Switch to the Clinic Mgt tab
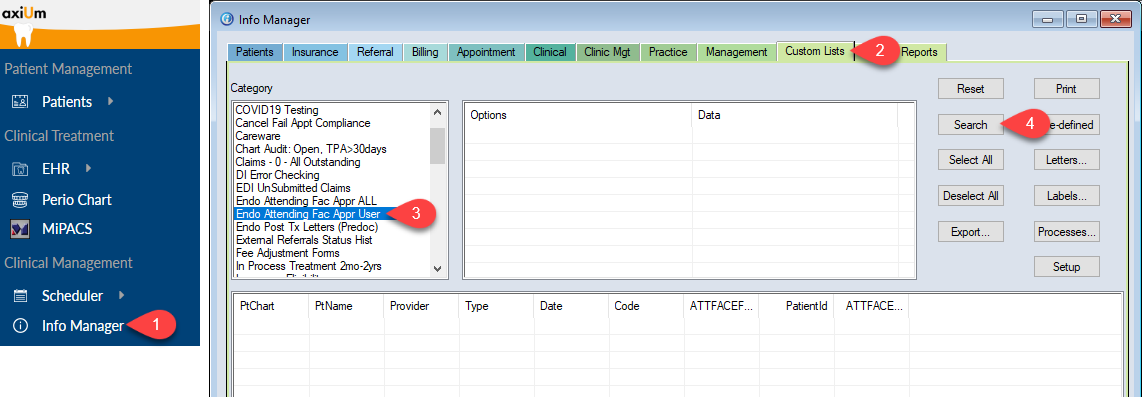 point(607,52)
